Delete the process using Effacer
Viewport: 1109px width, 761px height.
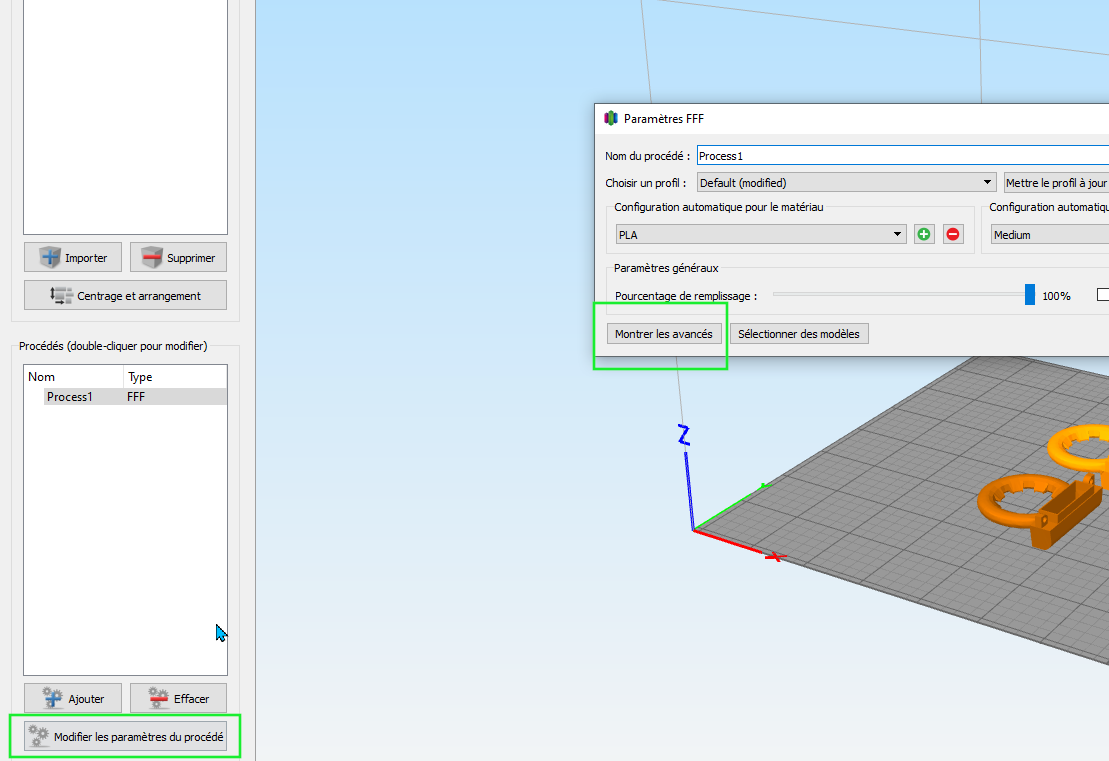[x=178, y=699]
